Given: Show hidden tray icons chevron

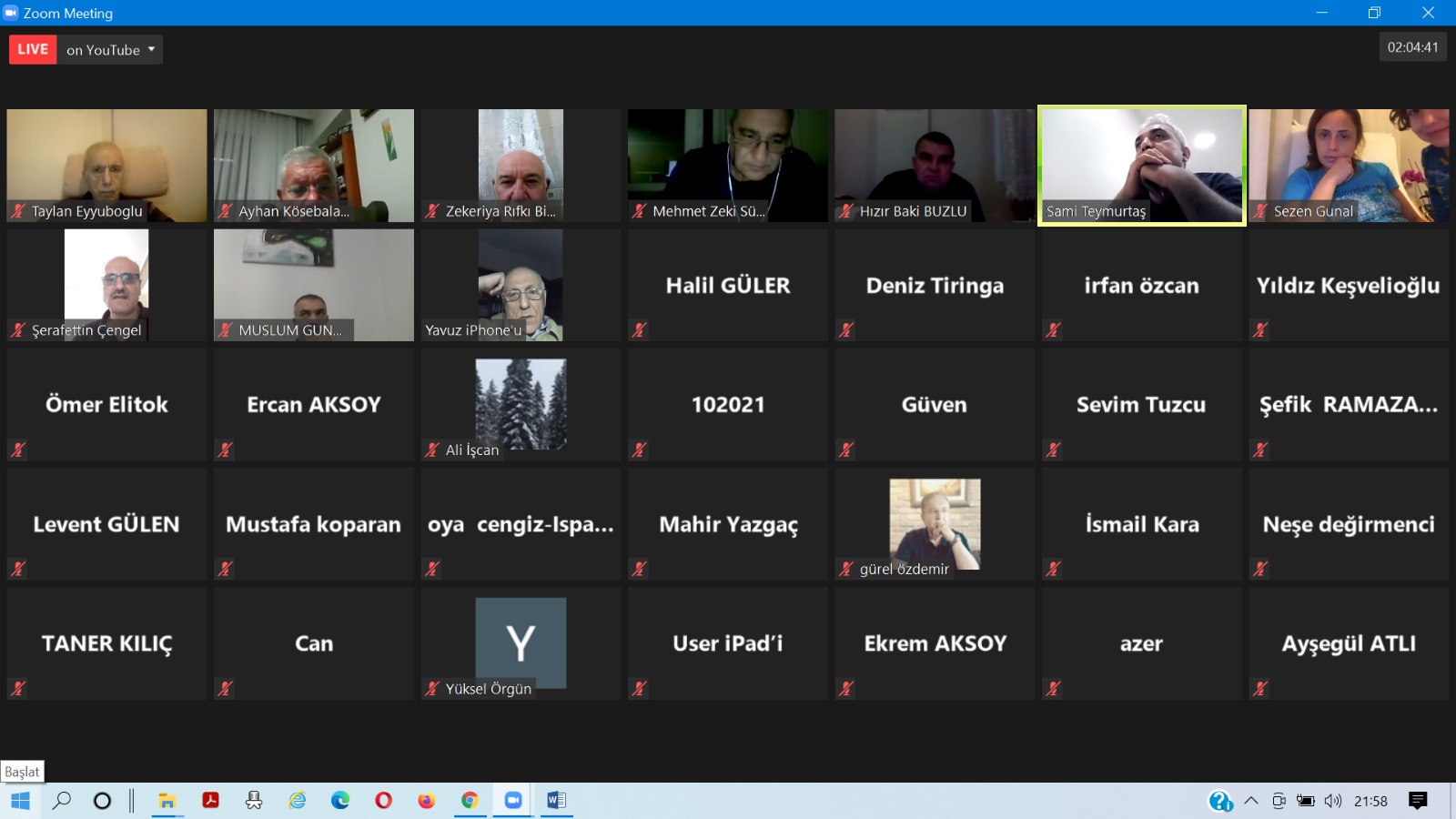Looking at the screenshot, I should click(1251, 801).
